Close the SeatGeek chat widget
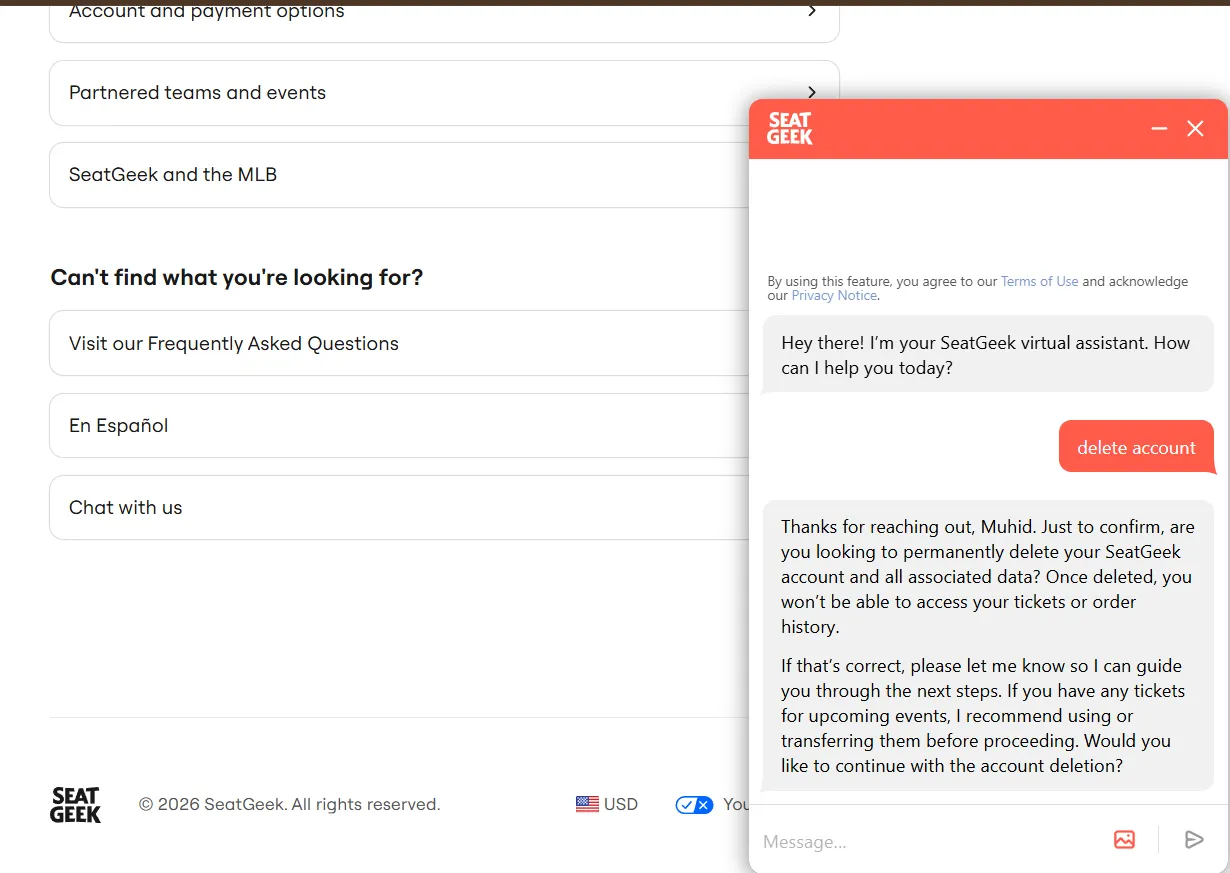Viewport: 1230px width, 873px height. tap(1195, 129)
